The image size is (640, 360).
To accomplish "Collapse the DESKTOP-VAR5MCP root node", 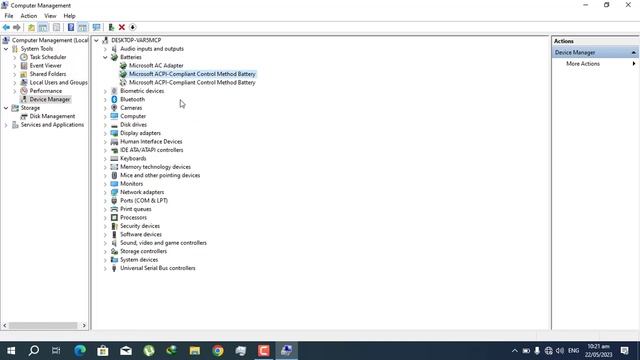I will coord(96,40).
